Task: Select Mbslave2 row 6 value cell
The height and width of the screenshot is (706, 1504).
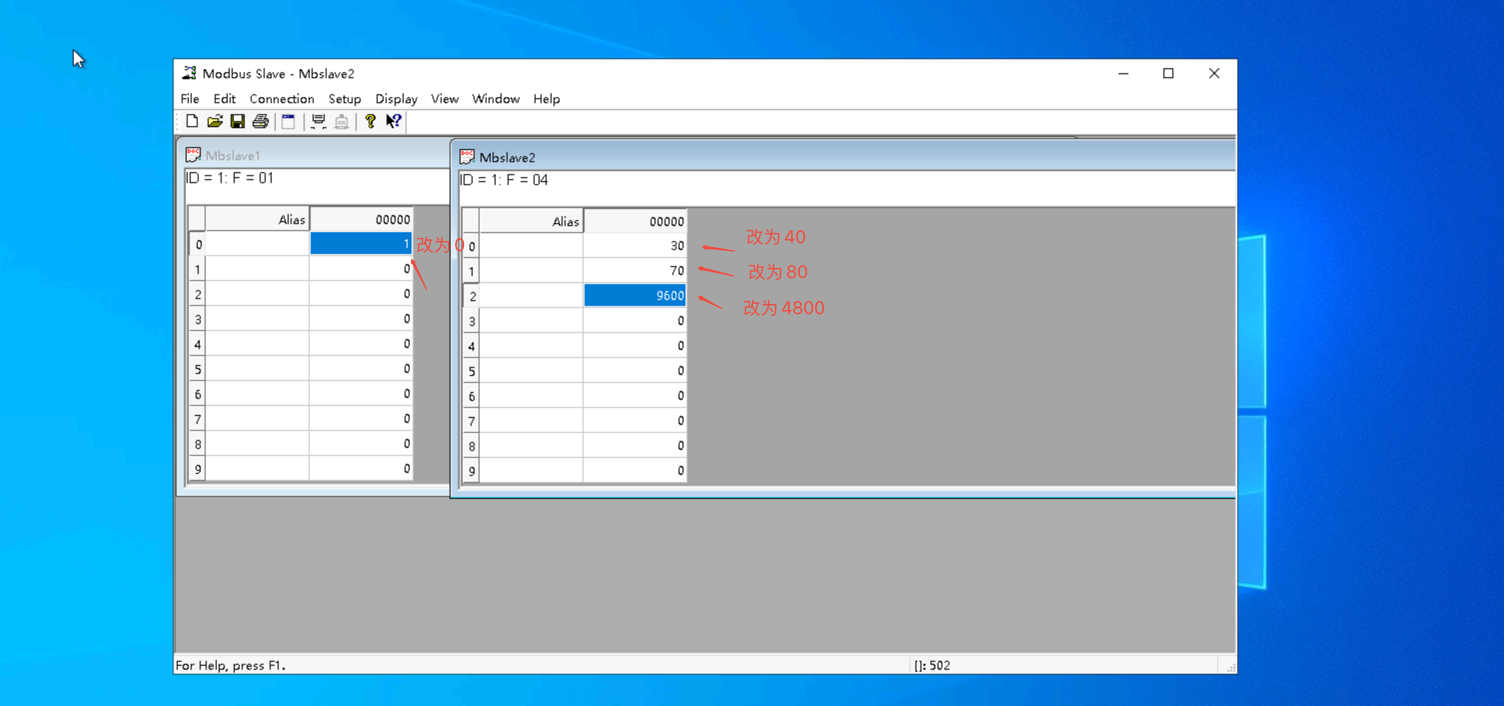Action: (x=635, y=396)
